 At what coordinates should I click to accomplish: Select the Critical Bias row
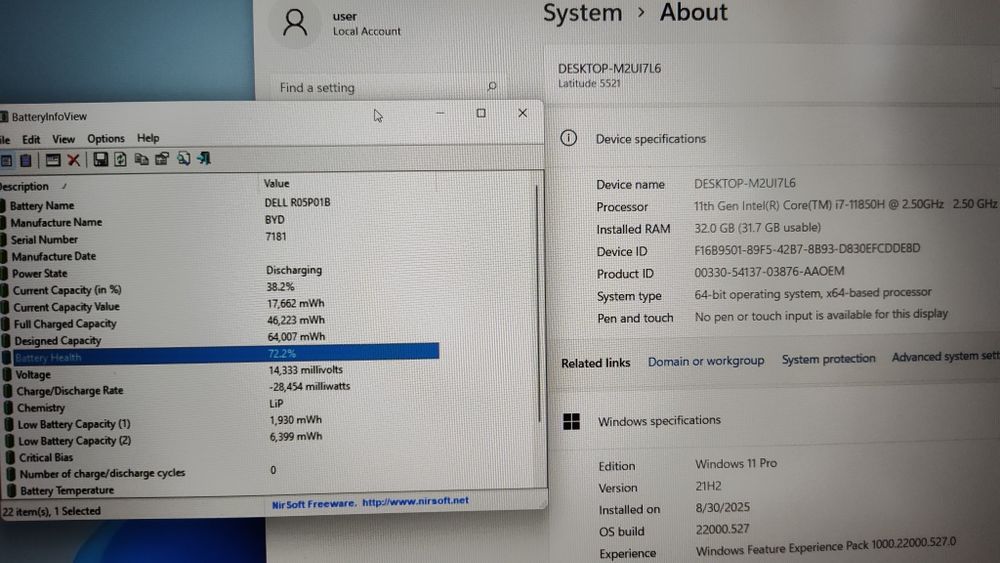coord(221,457)
